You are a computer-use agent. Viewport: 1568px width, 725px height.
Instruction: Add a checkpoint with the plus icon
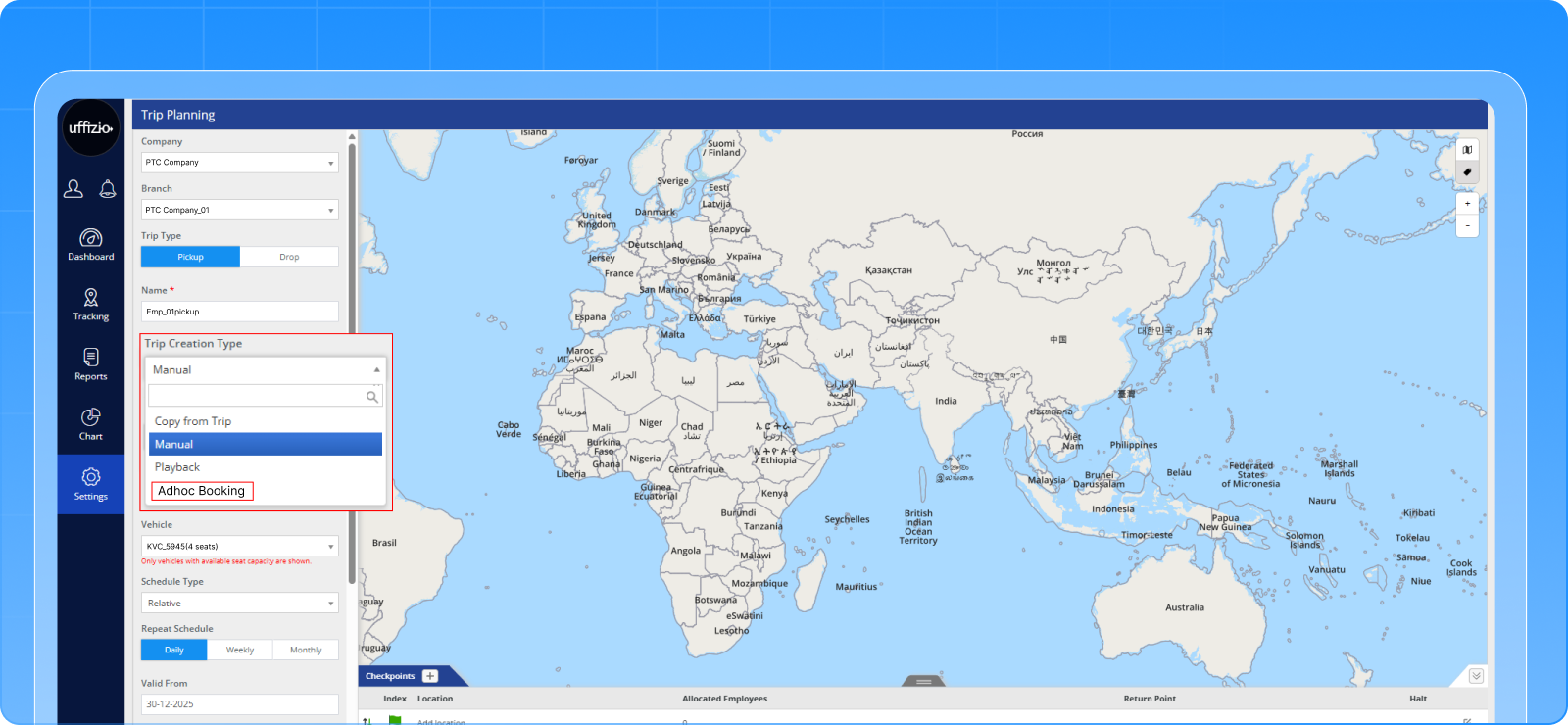tap(430, 676)
